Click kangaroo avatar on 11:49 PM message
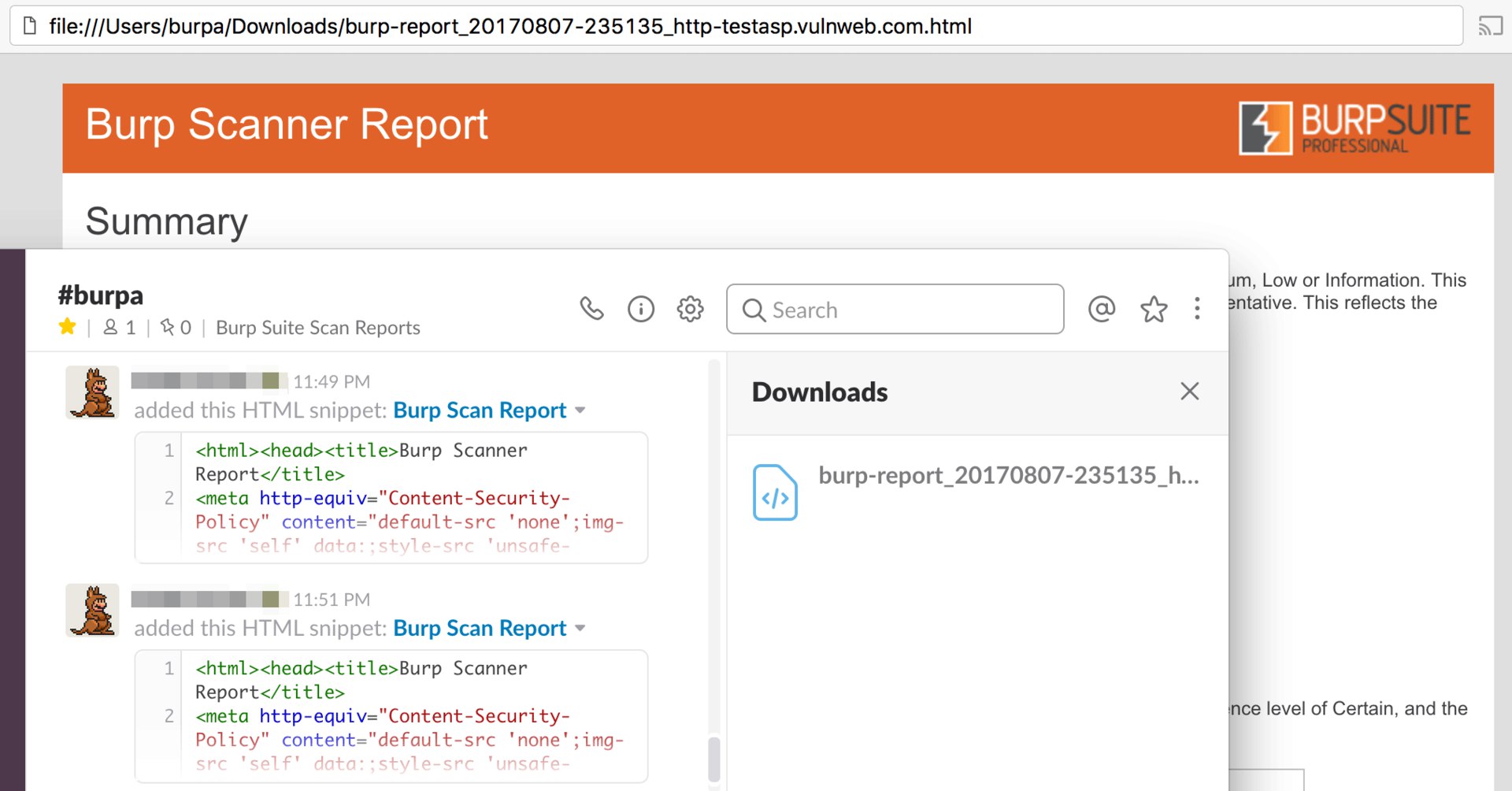1512x791 pixels. pos(92,392)
